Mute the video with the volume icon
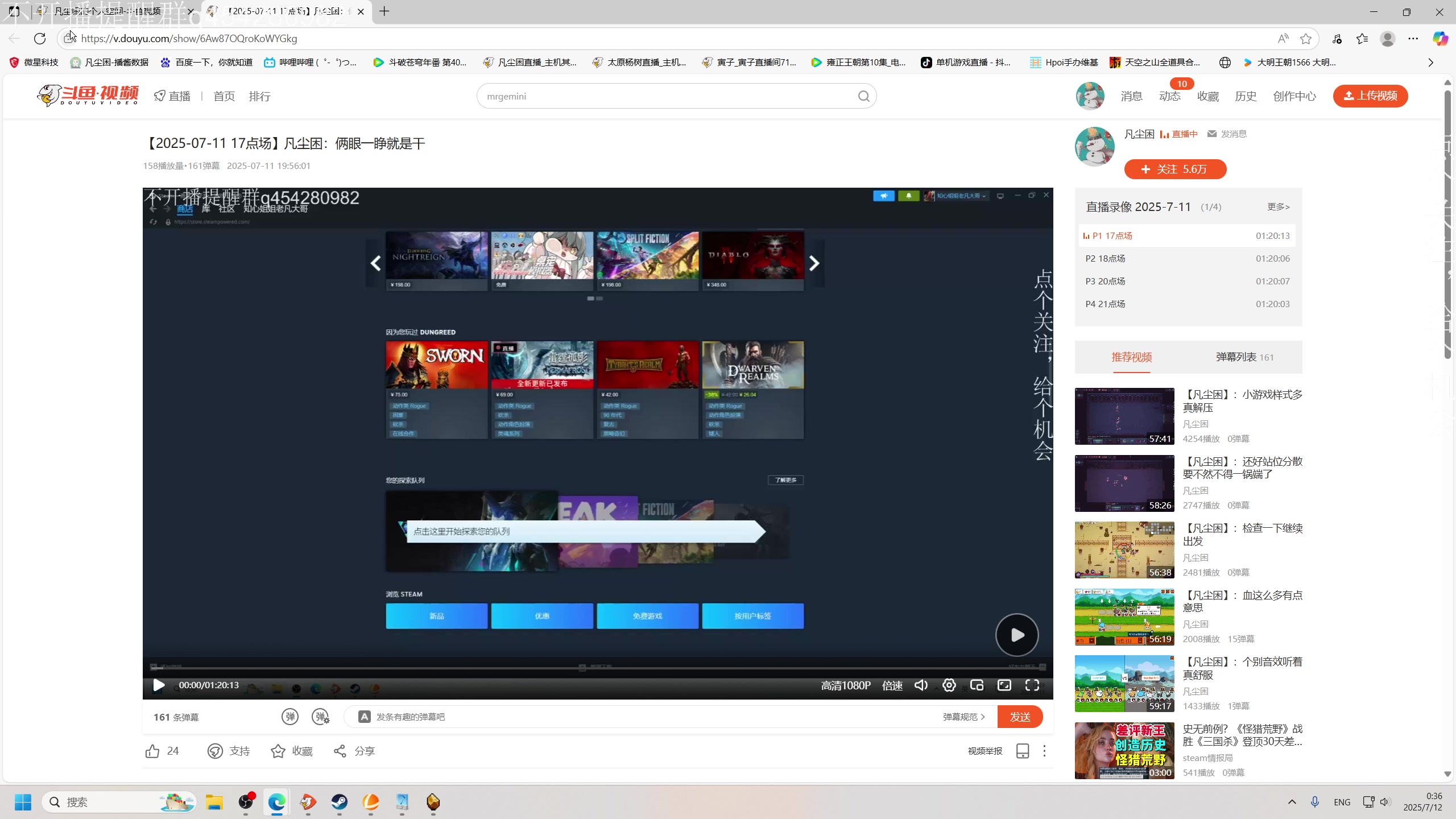The height and width of the screenshot is (819, 1456). [x=921, y=685]
